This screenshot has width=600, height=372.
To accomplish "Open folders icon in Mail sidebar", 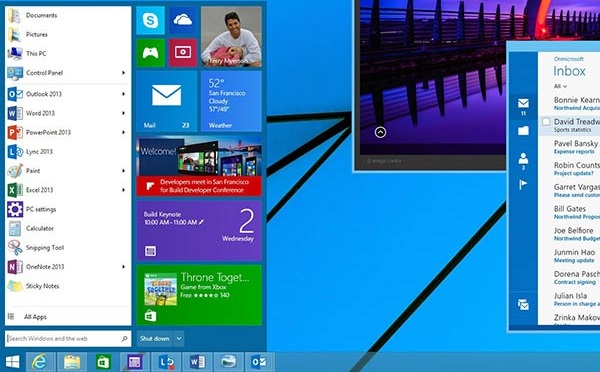I will (523, 131).
